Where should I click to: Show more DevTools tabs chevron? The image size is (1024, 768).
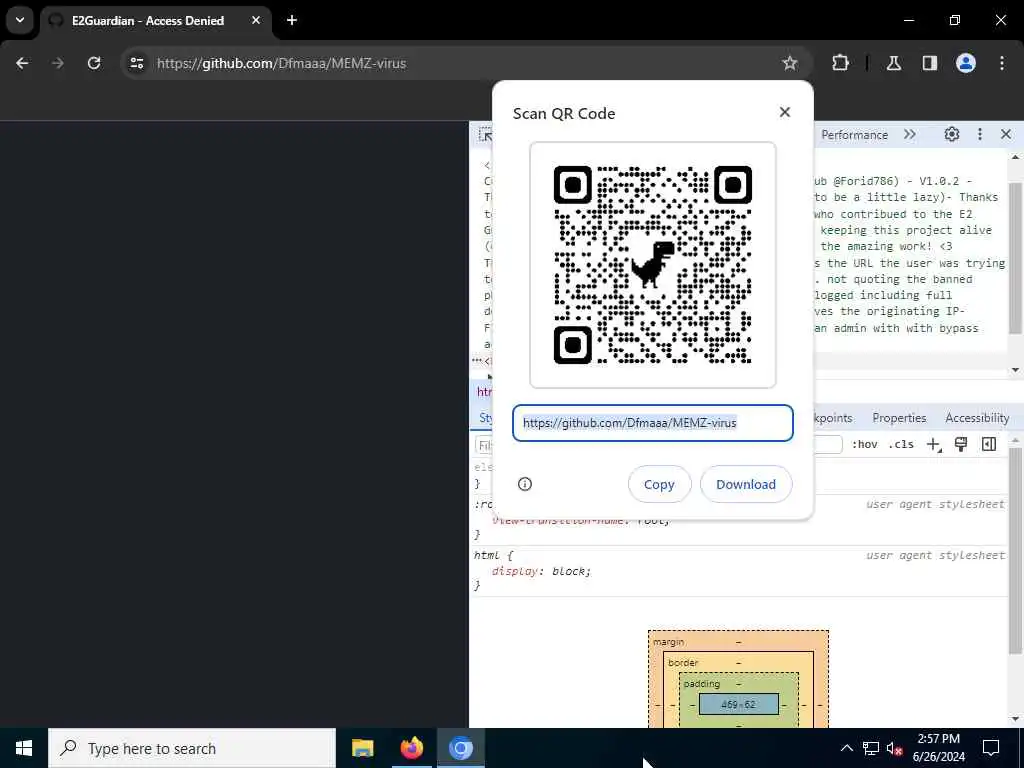click(x=910, y=135)
